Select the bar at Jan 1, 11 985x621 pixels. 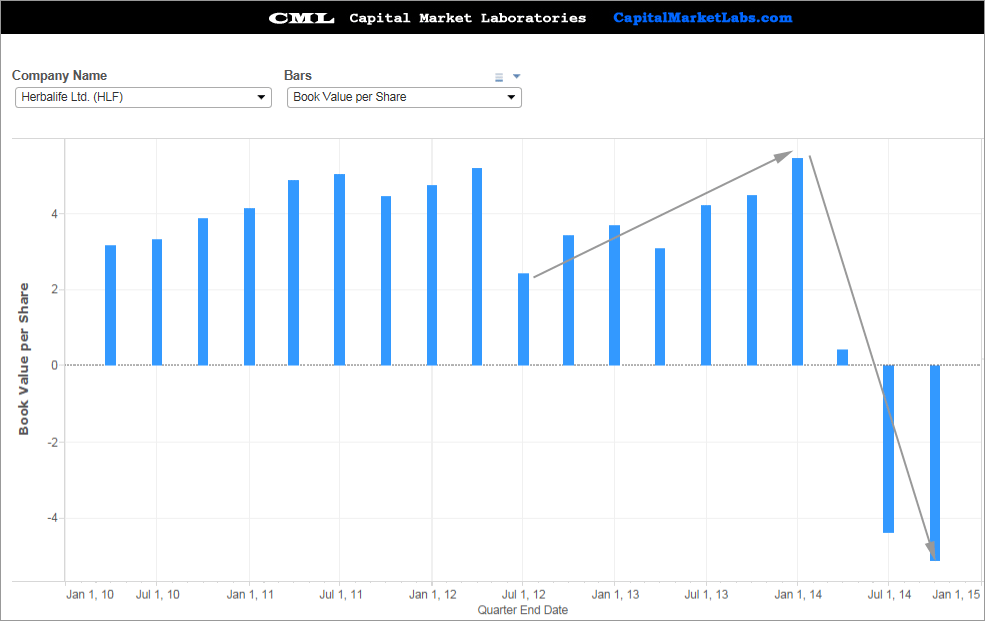[x=249, y=287]
